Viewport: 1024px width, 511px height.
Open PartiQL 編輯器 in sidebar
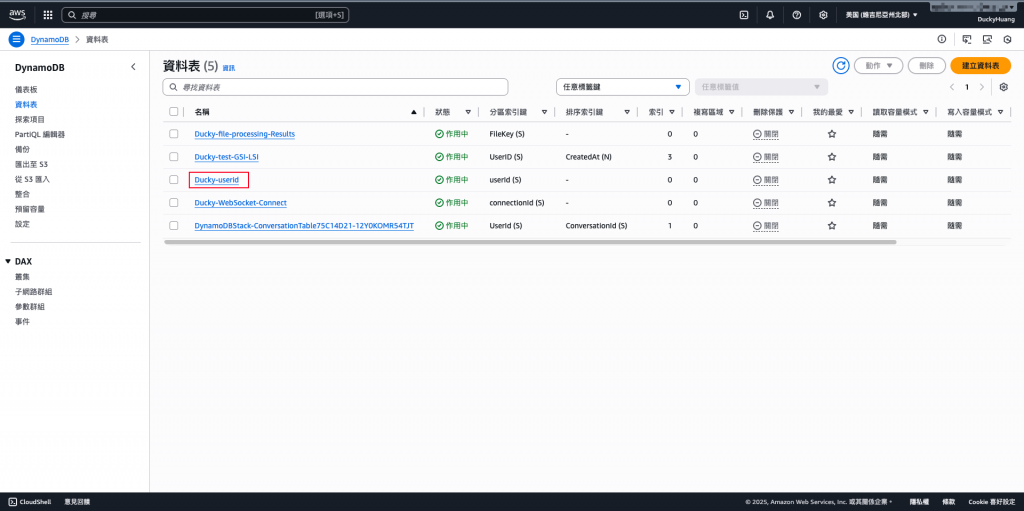click(40, 135)
